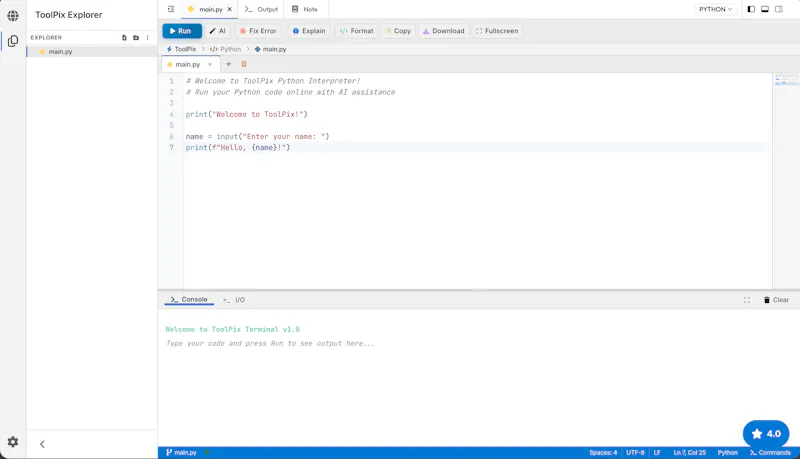
Task: Switch to the I/O tab
Action: click(x=234, y=300)
